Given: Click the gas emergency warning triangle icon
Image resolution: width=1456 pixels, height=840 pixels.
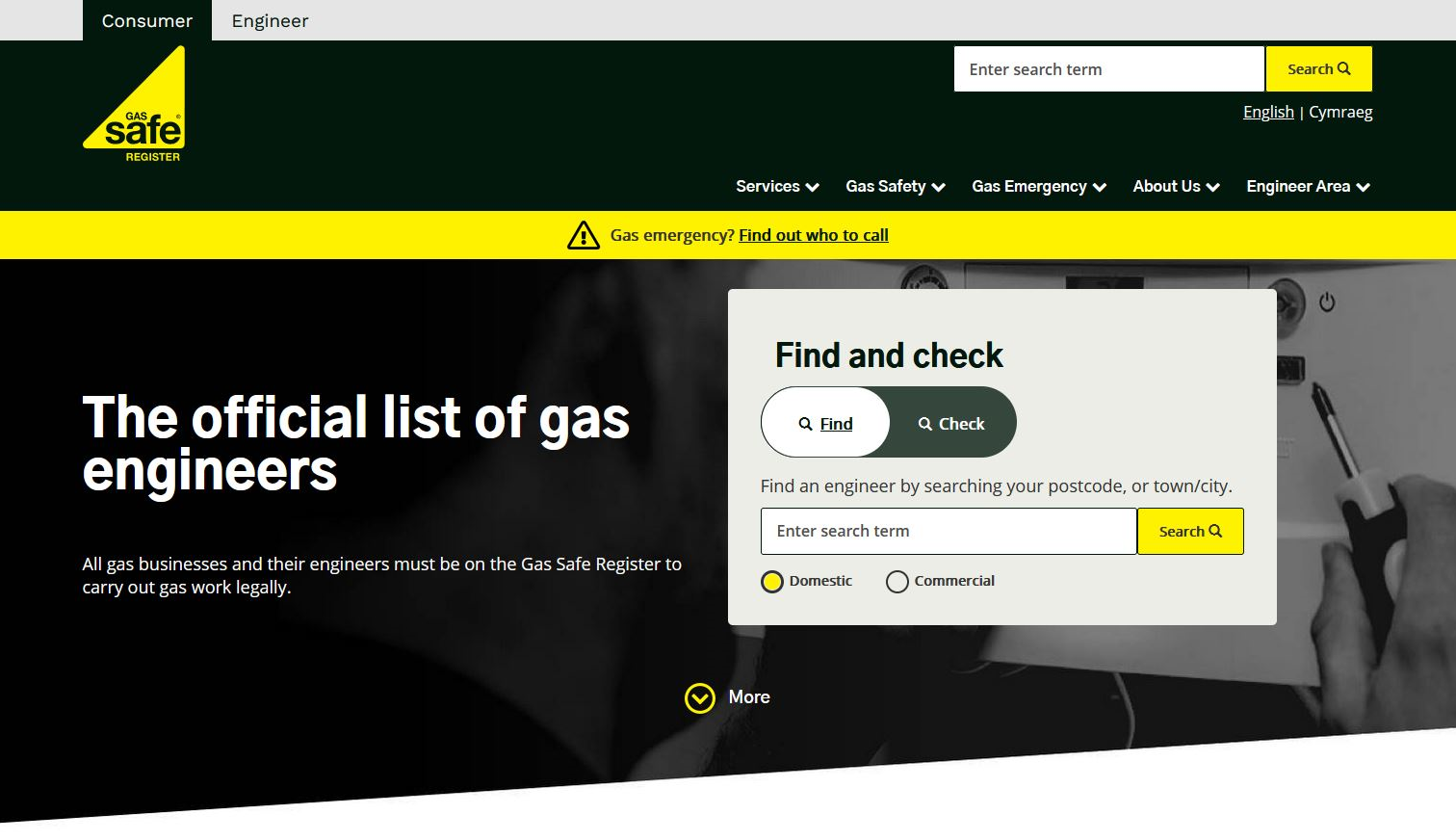Looking at the screenshot, I should (584, 235).
